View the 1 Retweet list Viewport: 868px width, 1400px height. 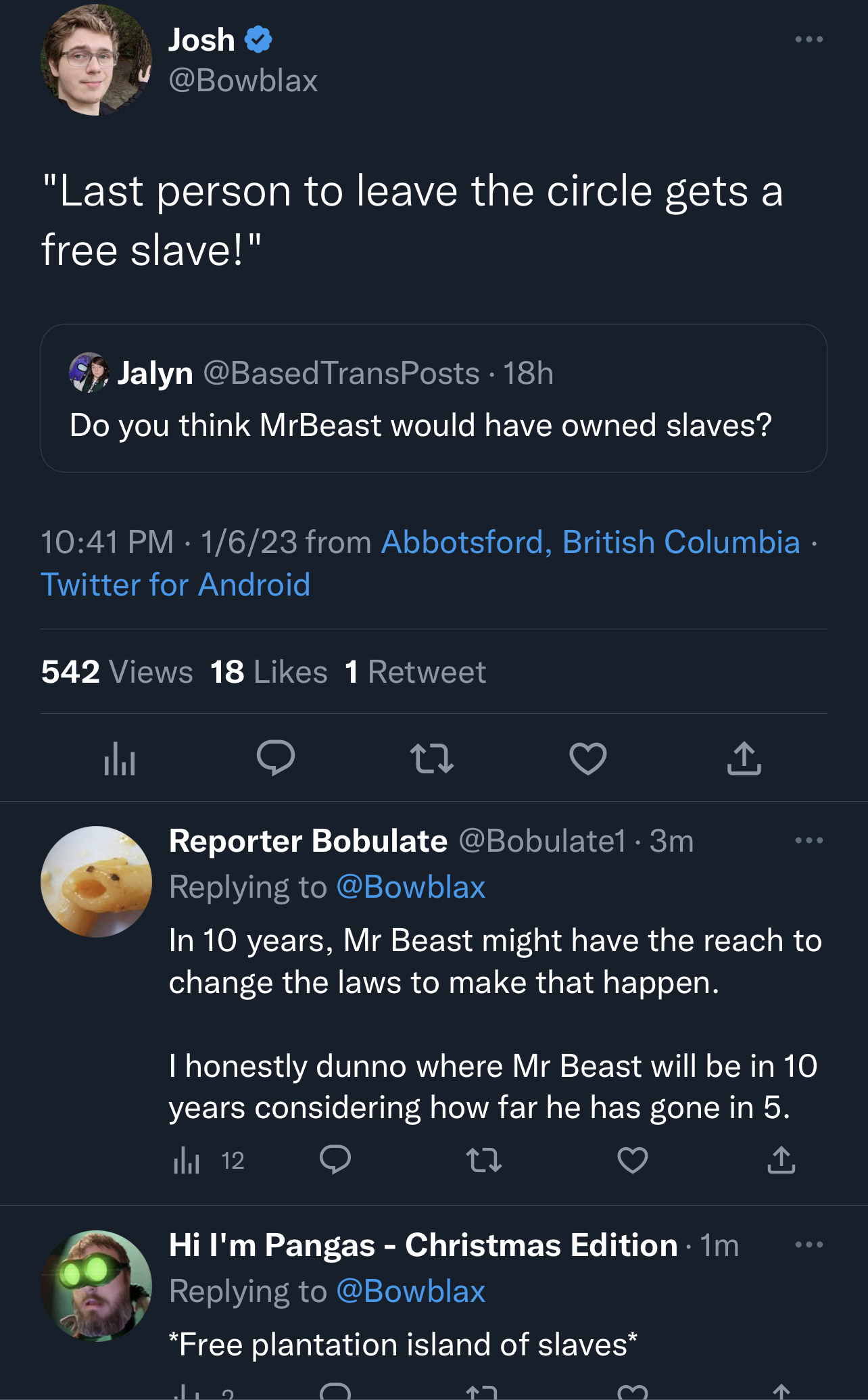[x=415, y=672]
